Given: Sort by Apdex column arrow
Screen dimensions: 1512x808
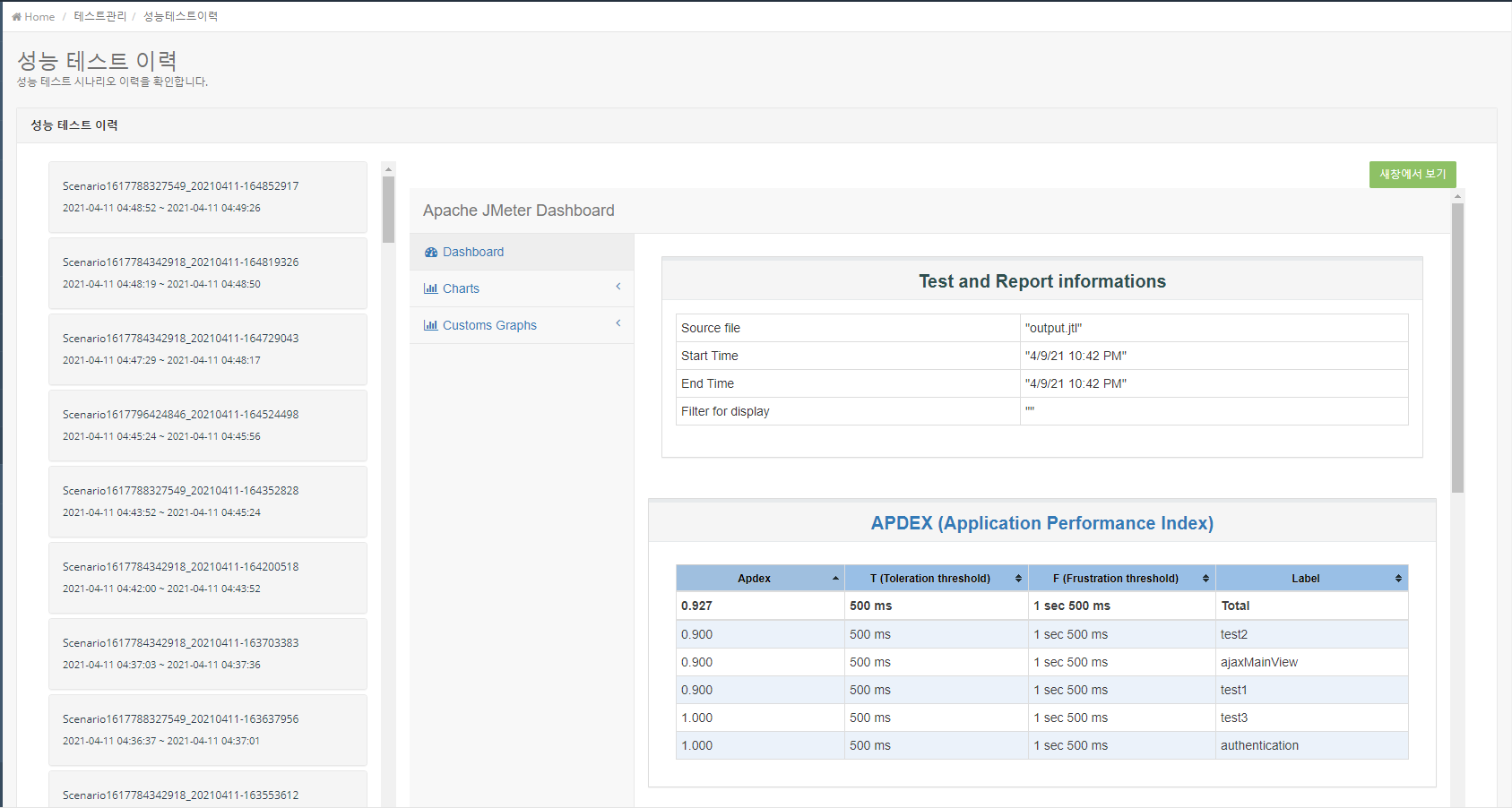Looking at the screenshot, I should pyautogui.click(x=835, y=579).
